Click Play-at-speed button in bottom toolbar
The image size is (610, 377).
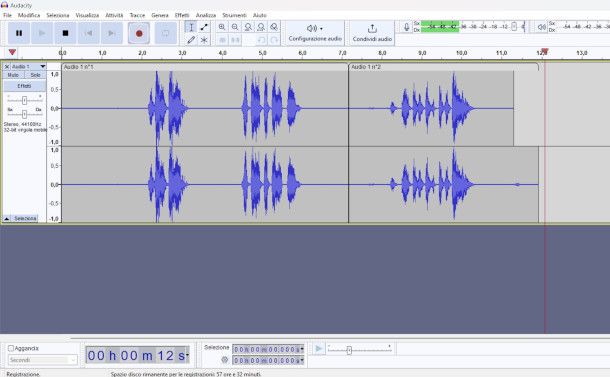318,349
